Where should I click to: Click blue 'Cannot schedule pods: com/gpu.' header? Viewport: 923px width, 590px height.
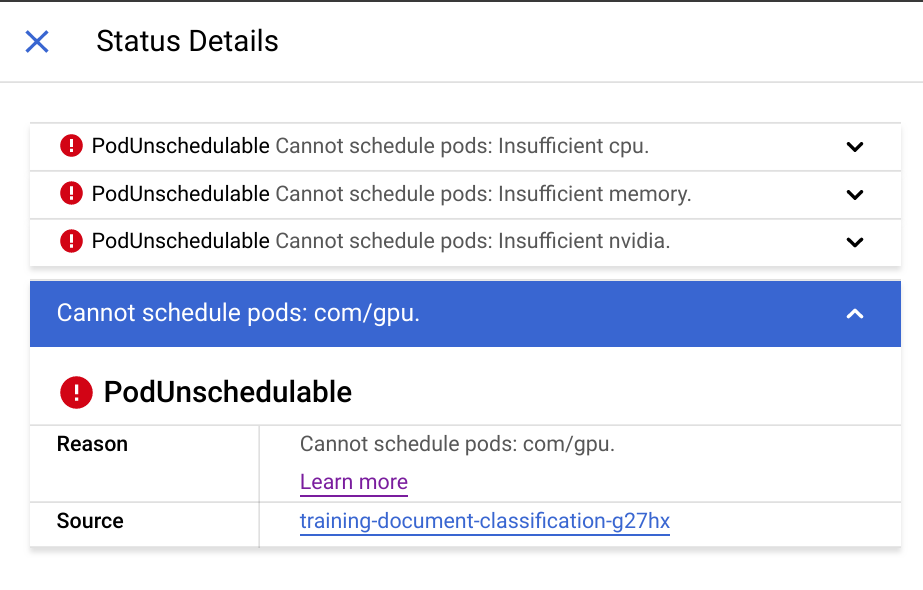(238, 314)
